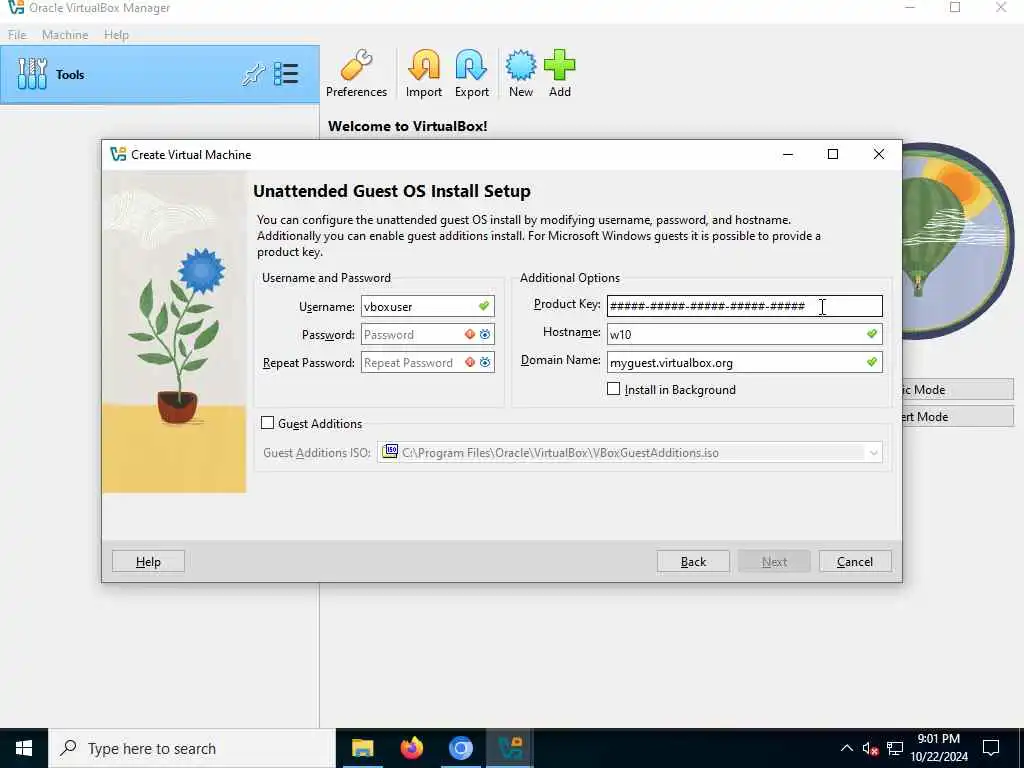Click the network tray icon
The height and width of the screenshot is (768, 1024).
[895, 748]
